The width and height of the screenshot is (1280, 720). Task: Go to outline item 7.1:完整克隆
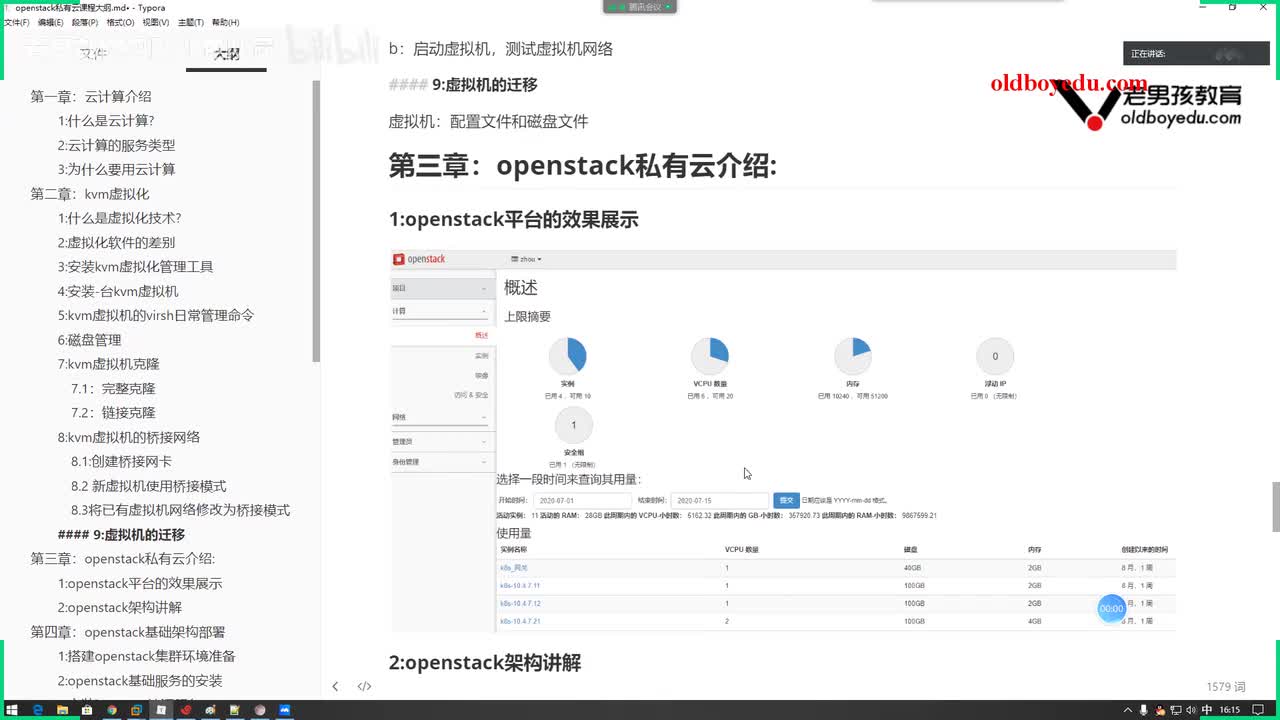pos(113,388)
